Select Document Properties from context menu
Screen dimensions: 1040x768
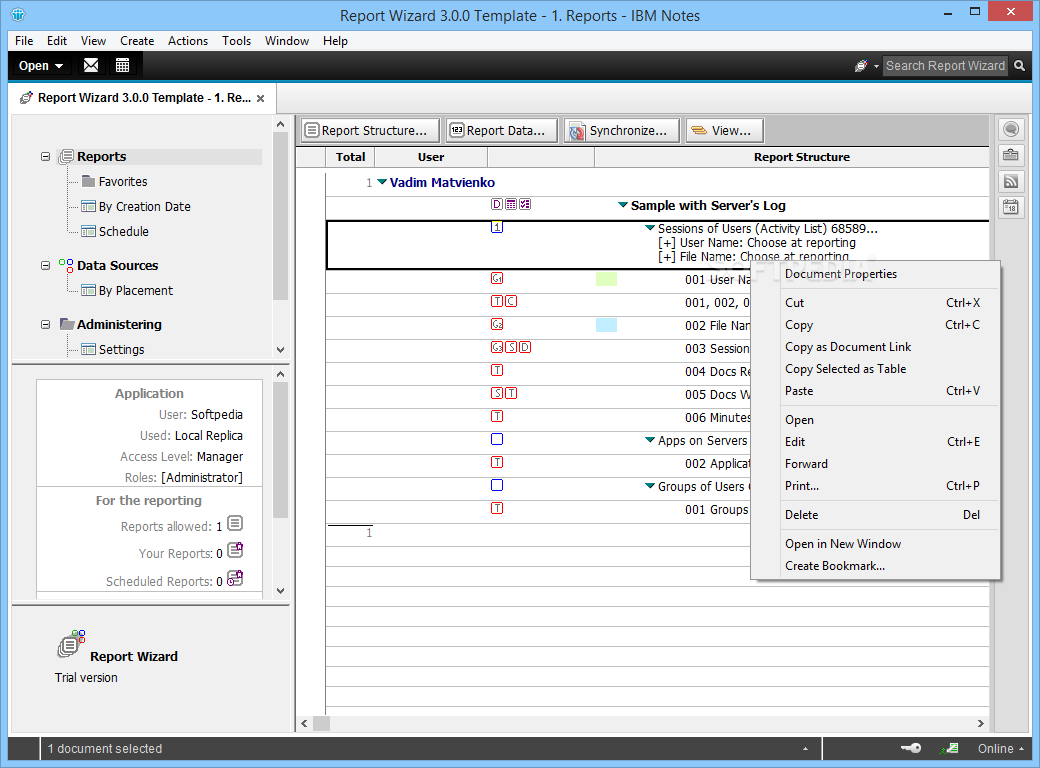pos(840,274)
